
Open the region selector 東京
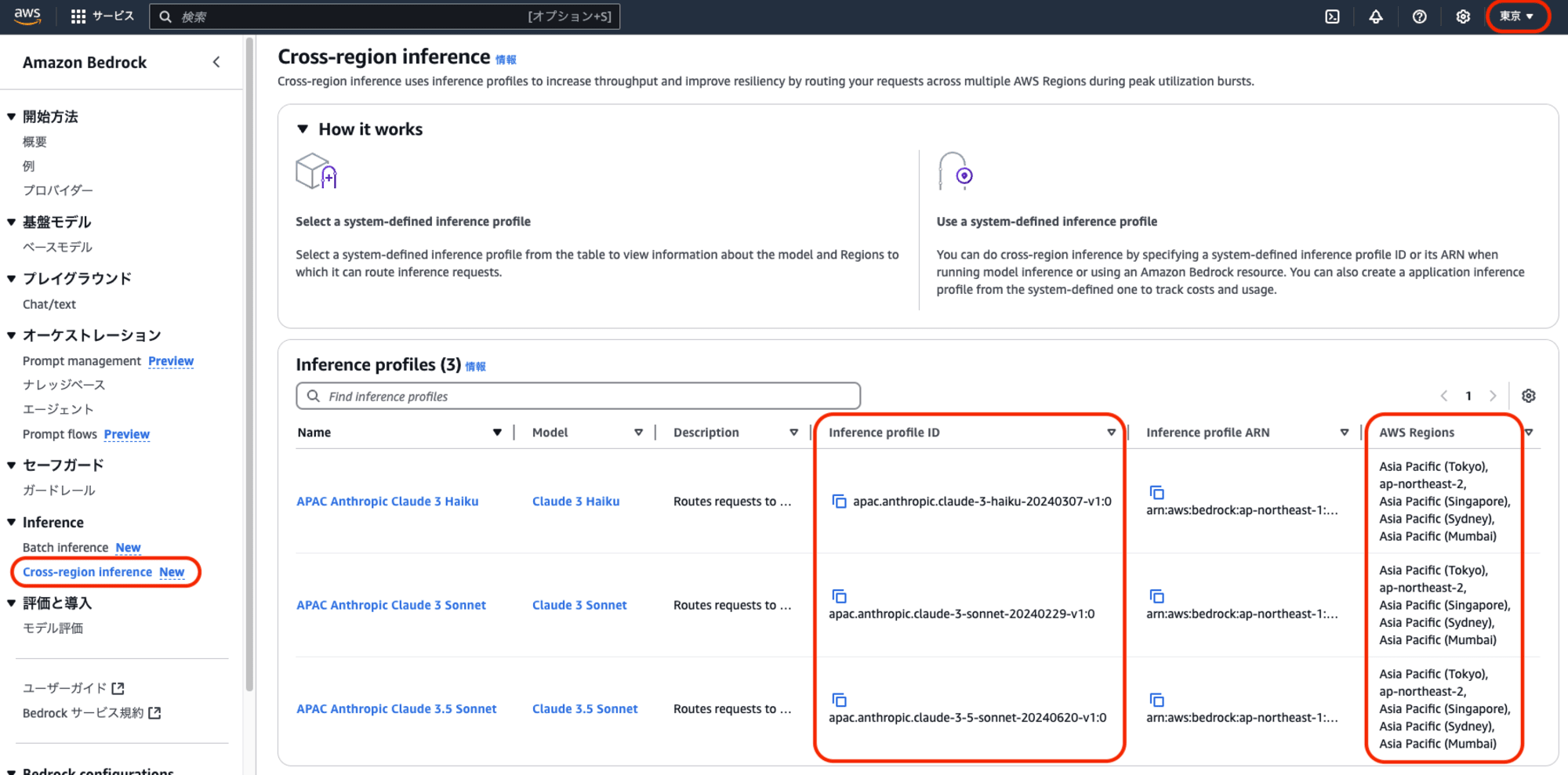pos(1517,16)
